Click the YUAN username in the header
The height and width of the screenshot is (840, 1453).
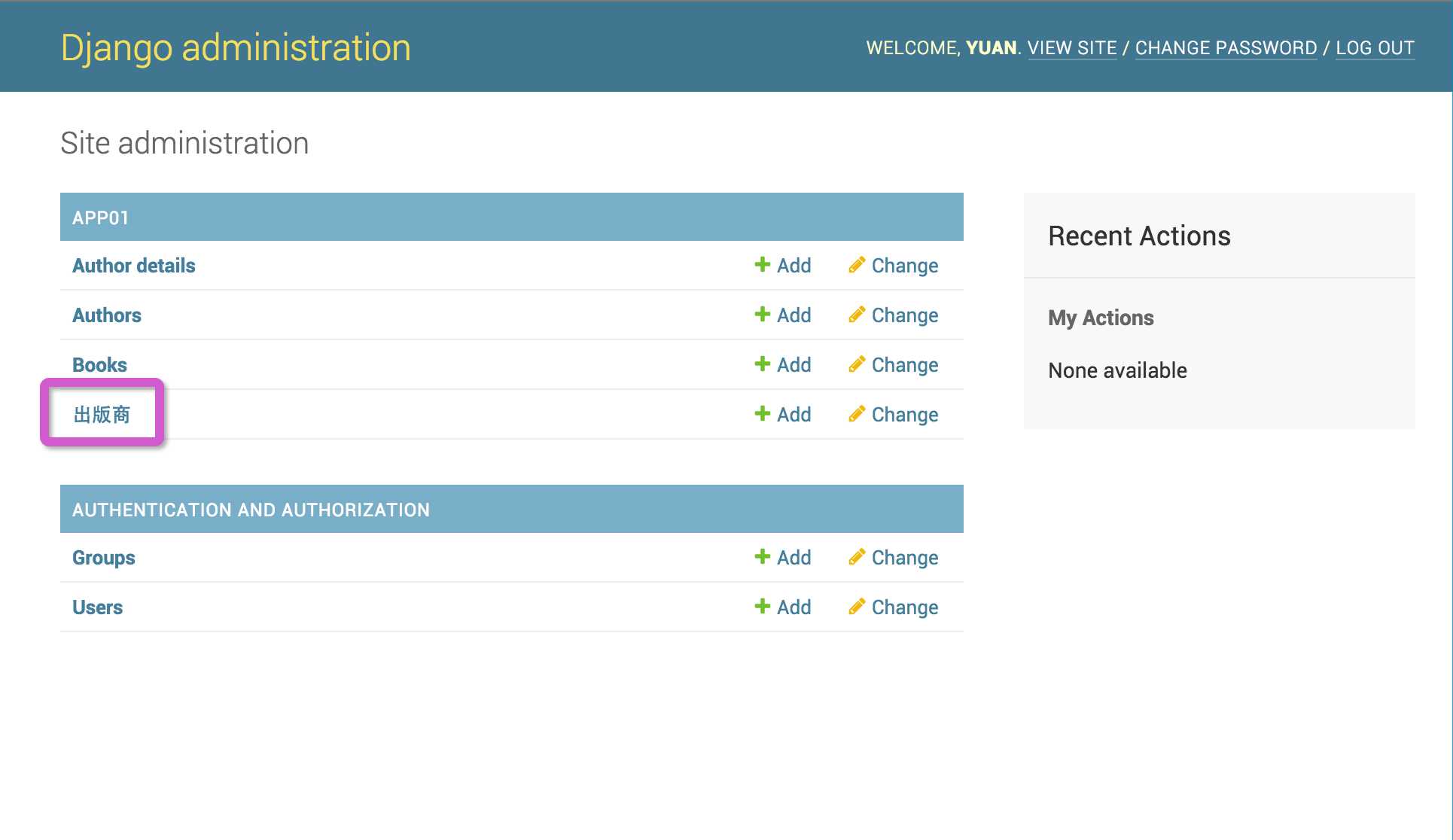[x=991, y=48]
